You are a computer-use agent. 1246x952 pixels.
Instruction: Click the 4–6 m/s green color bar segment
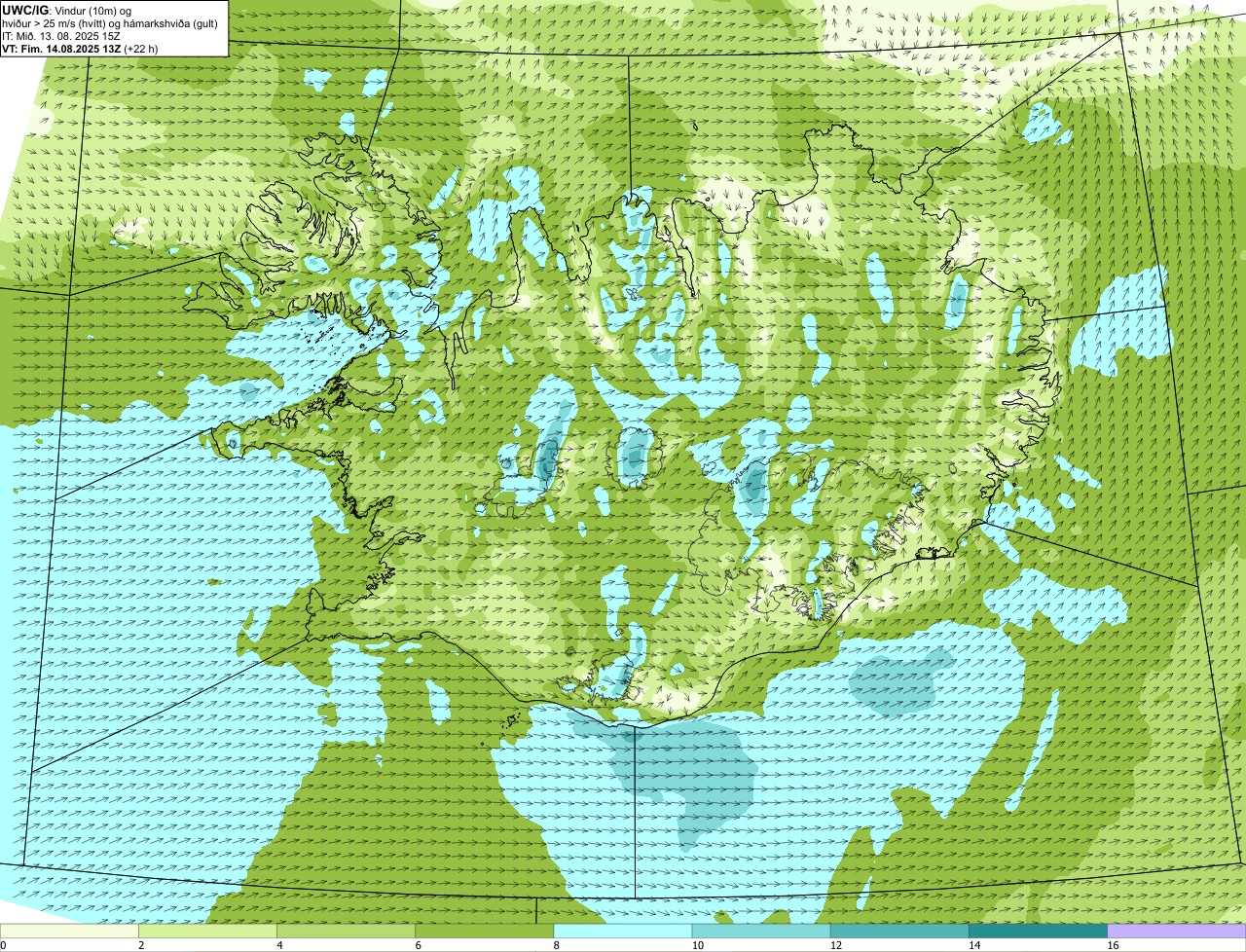tap(346, 932)
